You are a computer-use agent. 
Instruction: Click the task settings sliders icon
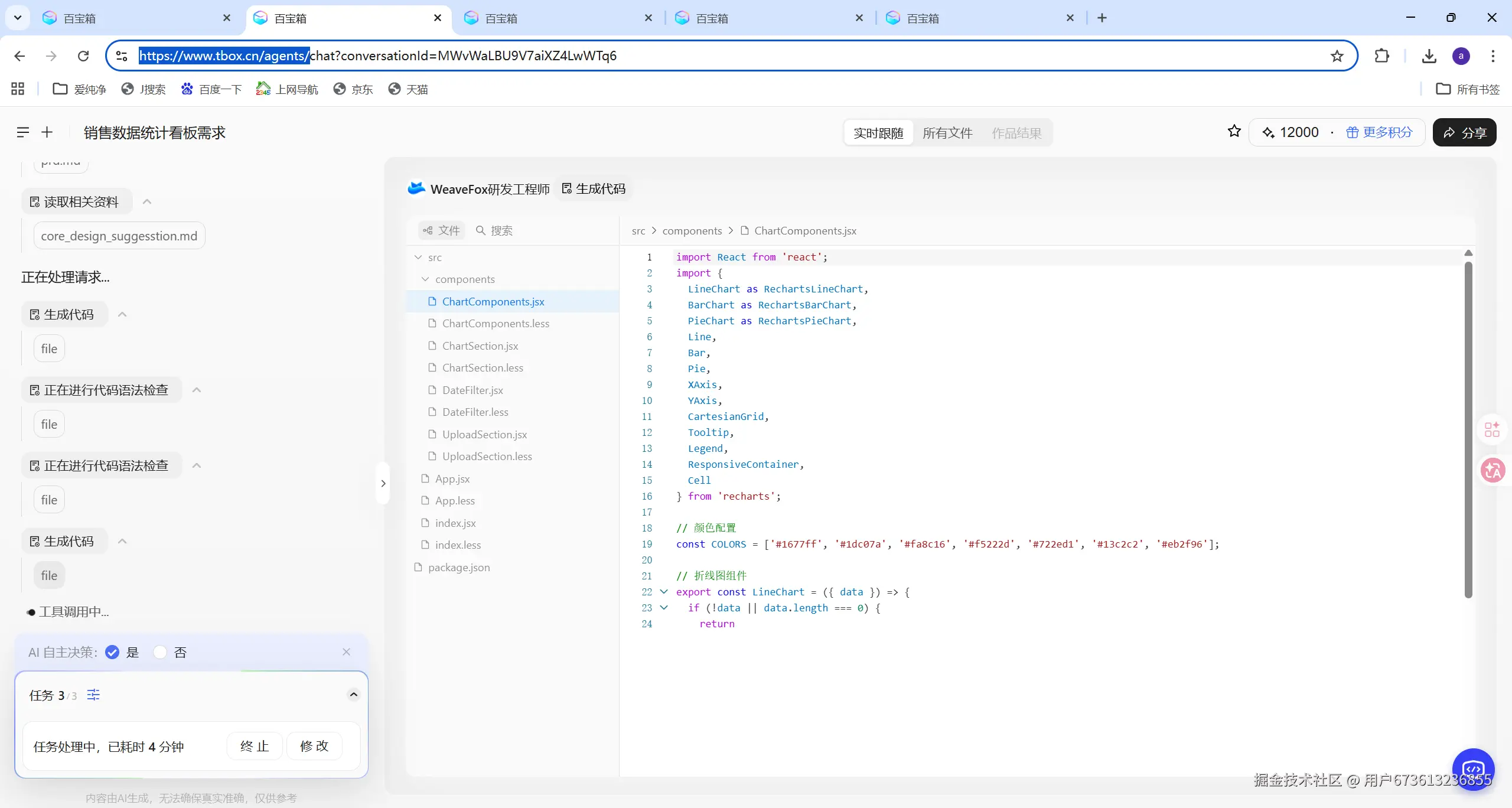[x=93, y=695]
